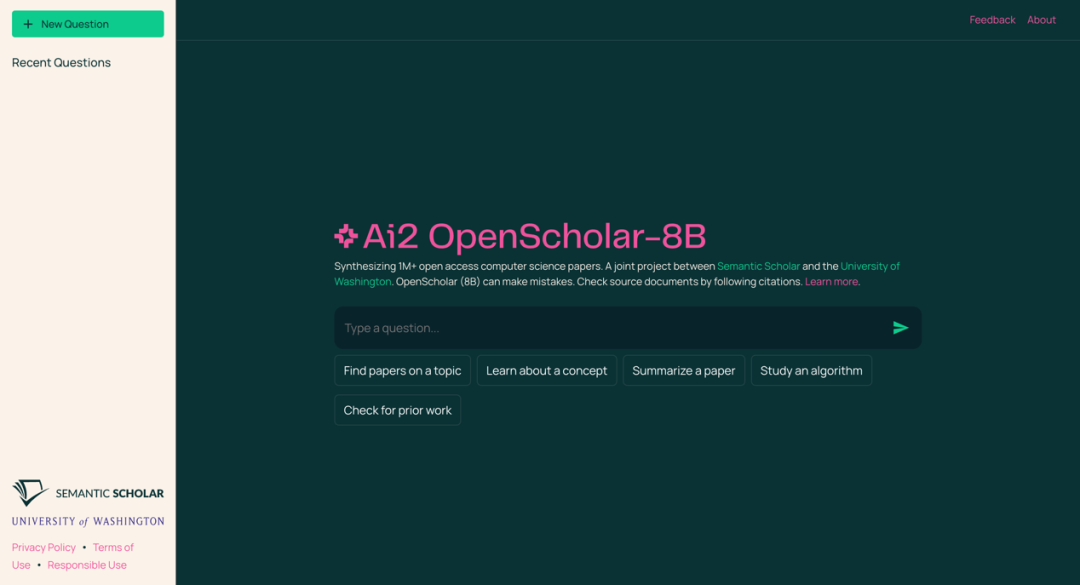
Task: Select the Summarize a paper prompt
Action: coord(683,370)
